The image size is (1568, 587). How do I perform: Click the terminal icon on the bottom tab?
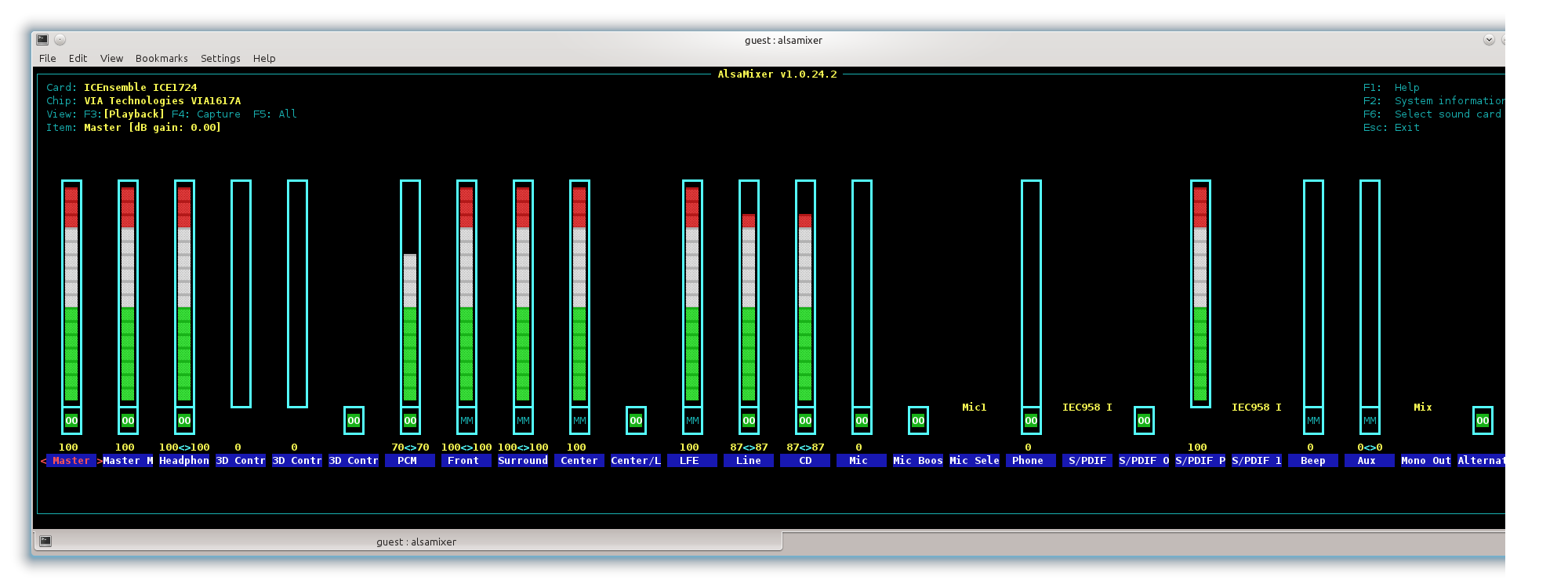[x=46, y=541]
